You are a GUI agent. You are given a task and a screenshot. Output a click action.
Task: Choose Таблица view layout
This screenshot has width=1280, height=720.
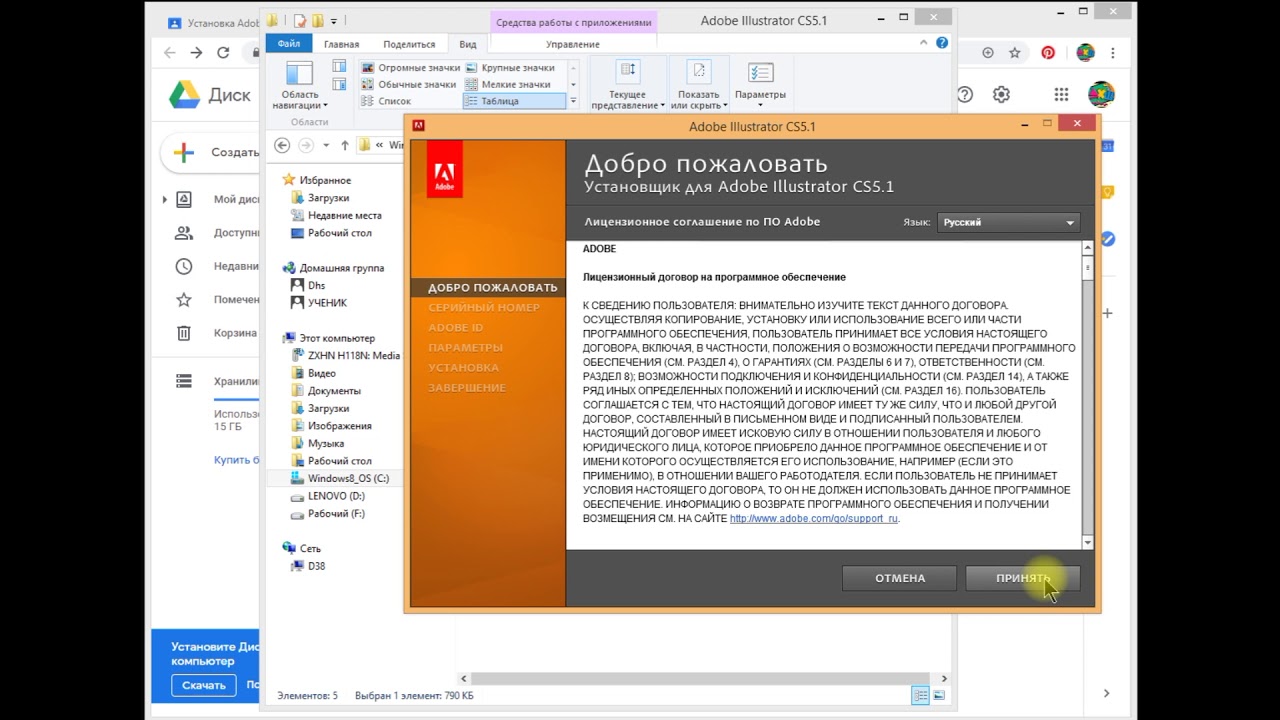point(514,101)
